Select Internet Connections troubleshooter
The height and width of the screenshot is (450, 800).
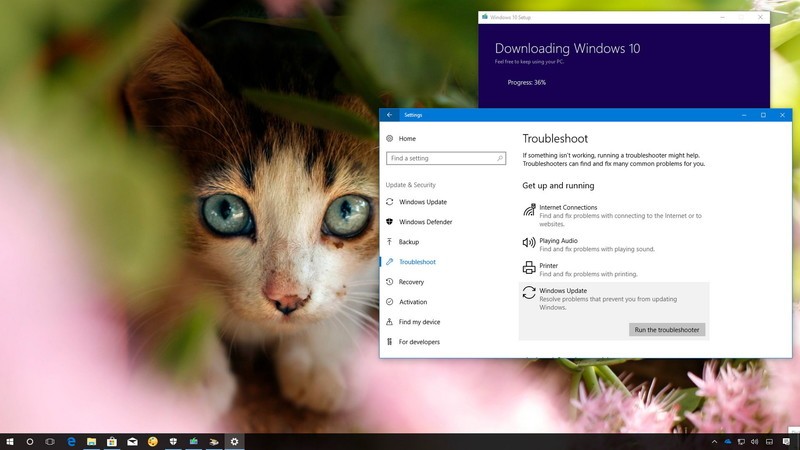pyautogui.click(x=614, y=215)
